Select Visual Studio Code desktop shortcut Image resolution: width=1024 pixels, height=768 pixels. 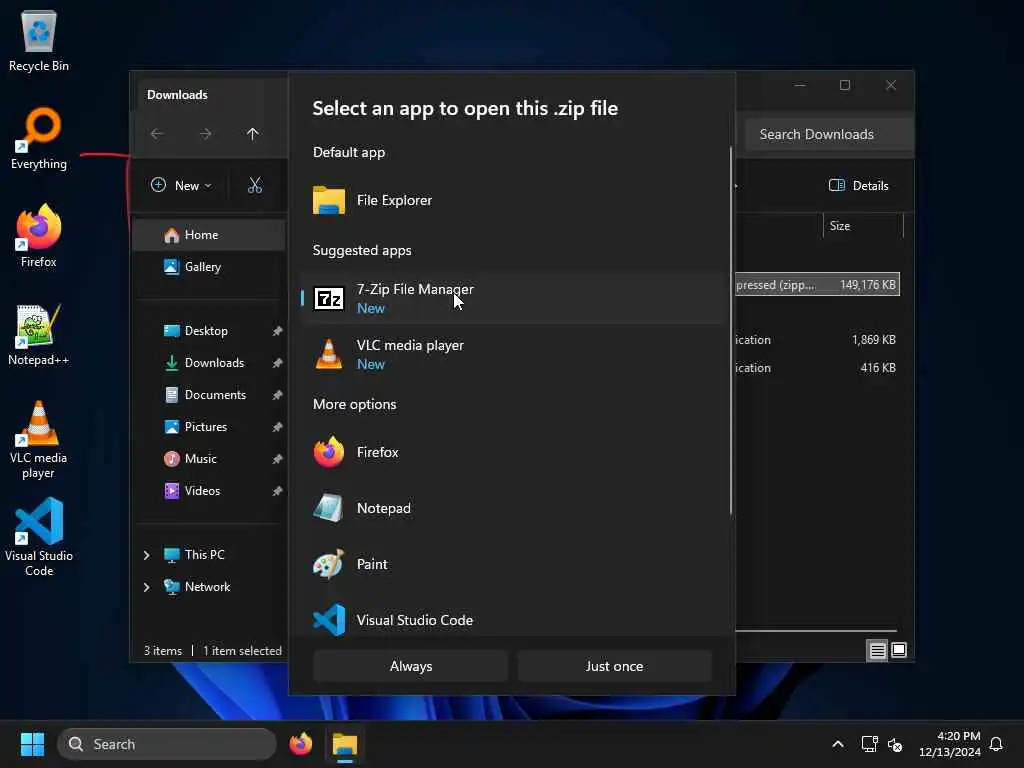coord(39,537)
